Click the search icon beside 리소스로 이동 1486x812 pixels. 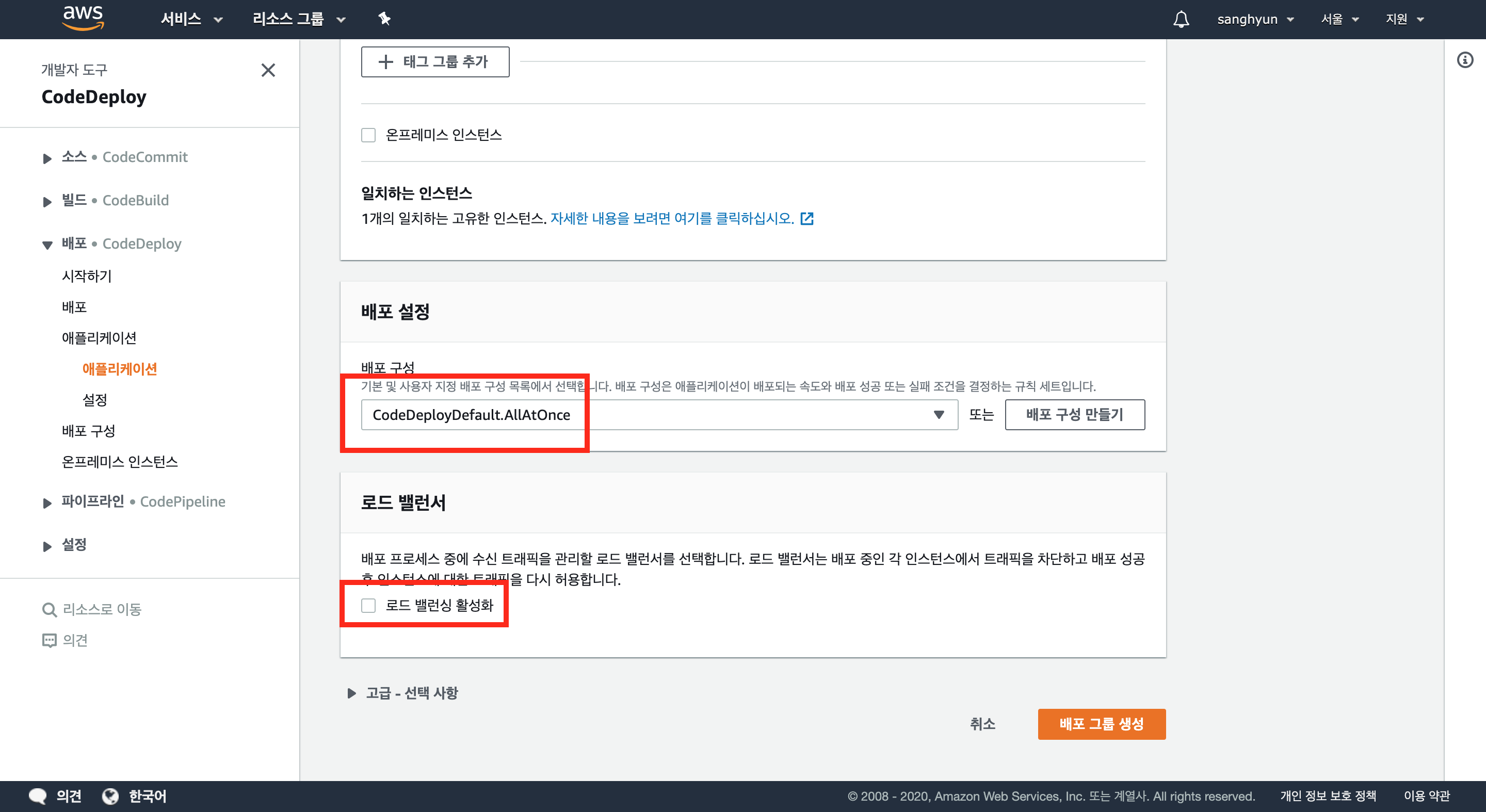click(x=50, y=610)
